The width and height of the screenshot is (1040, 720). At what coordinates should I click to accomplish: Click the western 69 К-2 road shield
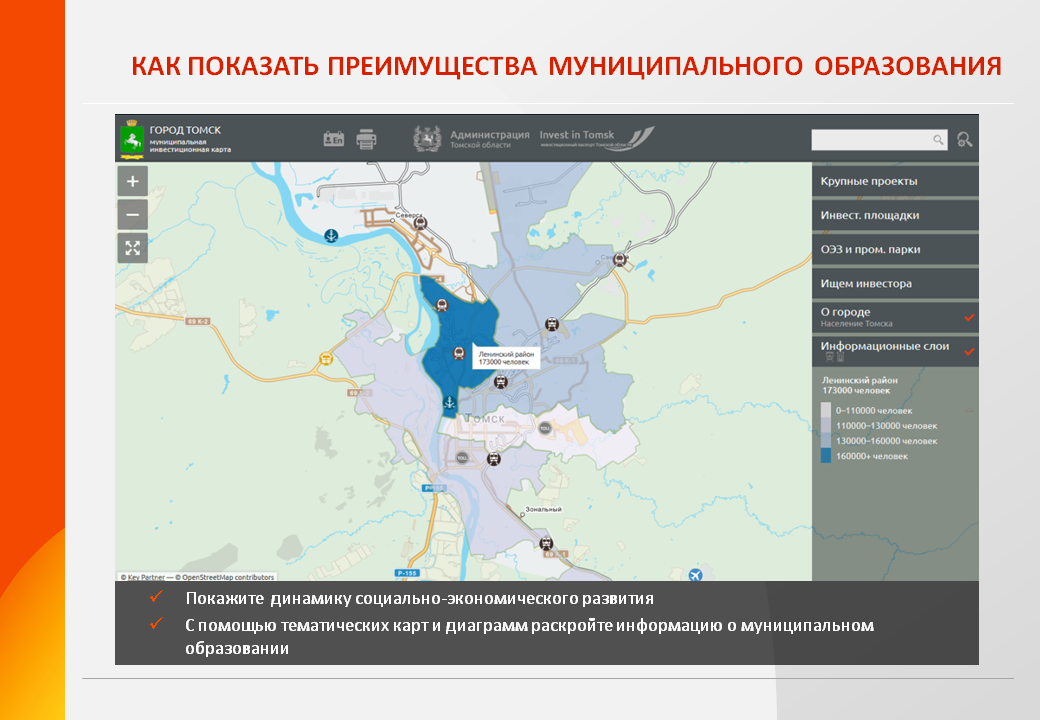coord(197,321)
